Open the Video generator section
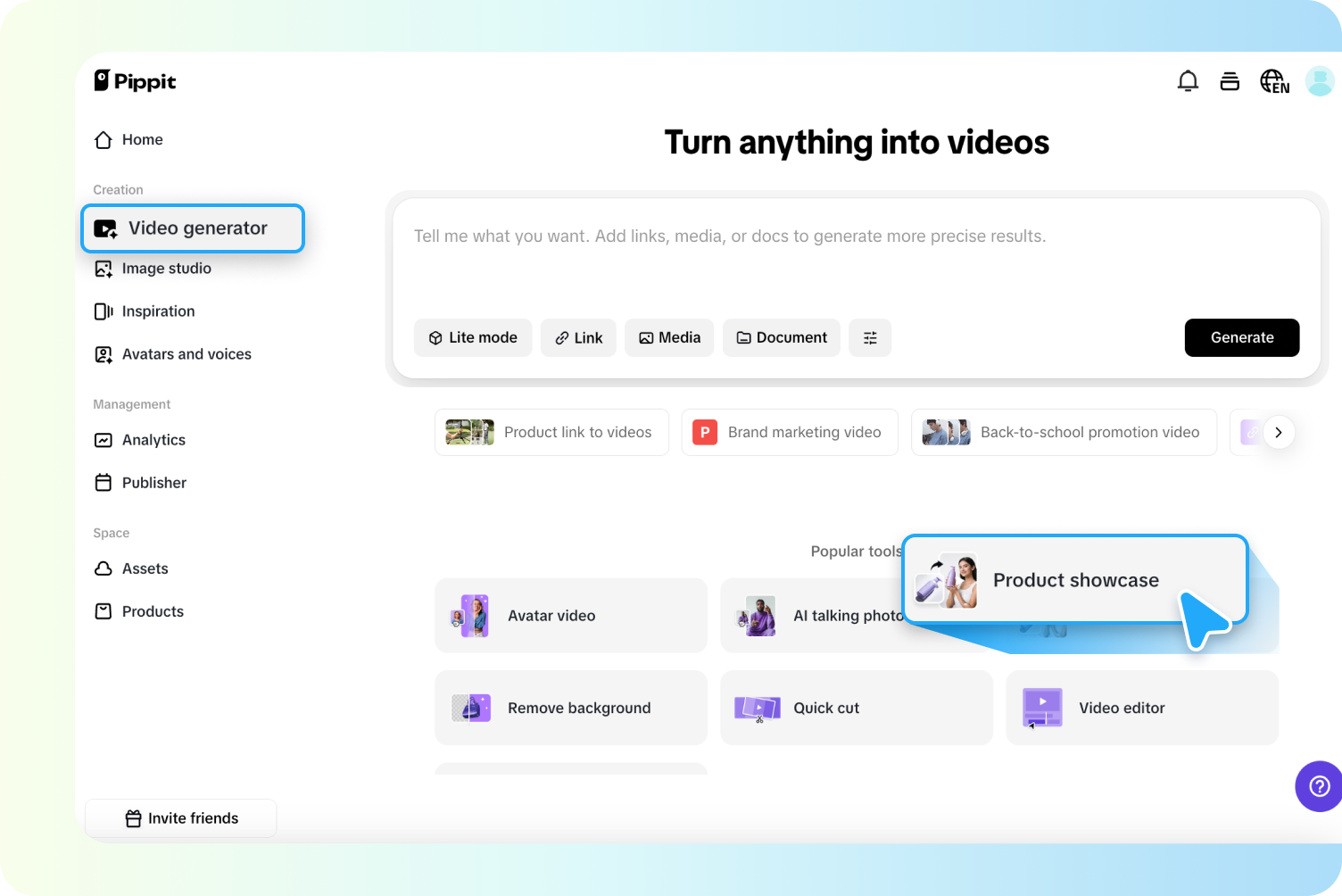The width and height of the screenshot is (1342, 896). coord(193,228)
